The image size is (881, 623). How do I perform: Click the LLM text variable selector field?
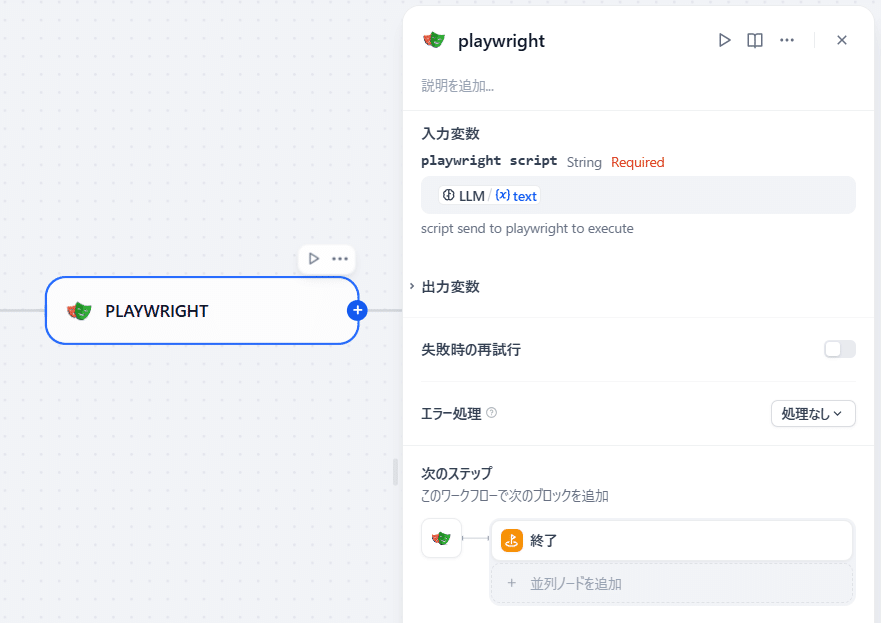637,195
